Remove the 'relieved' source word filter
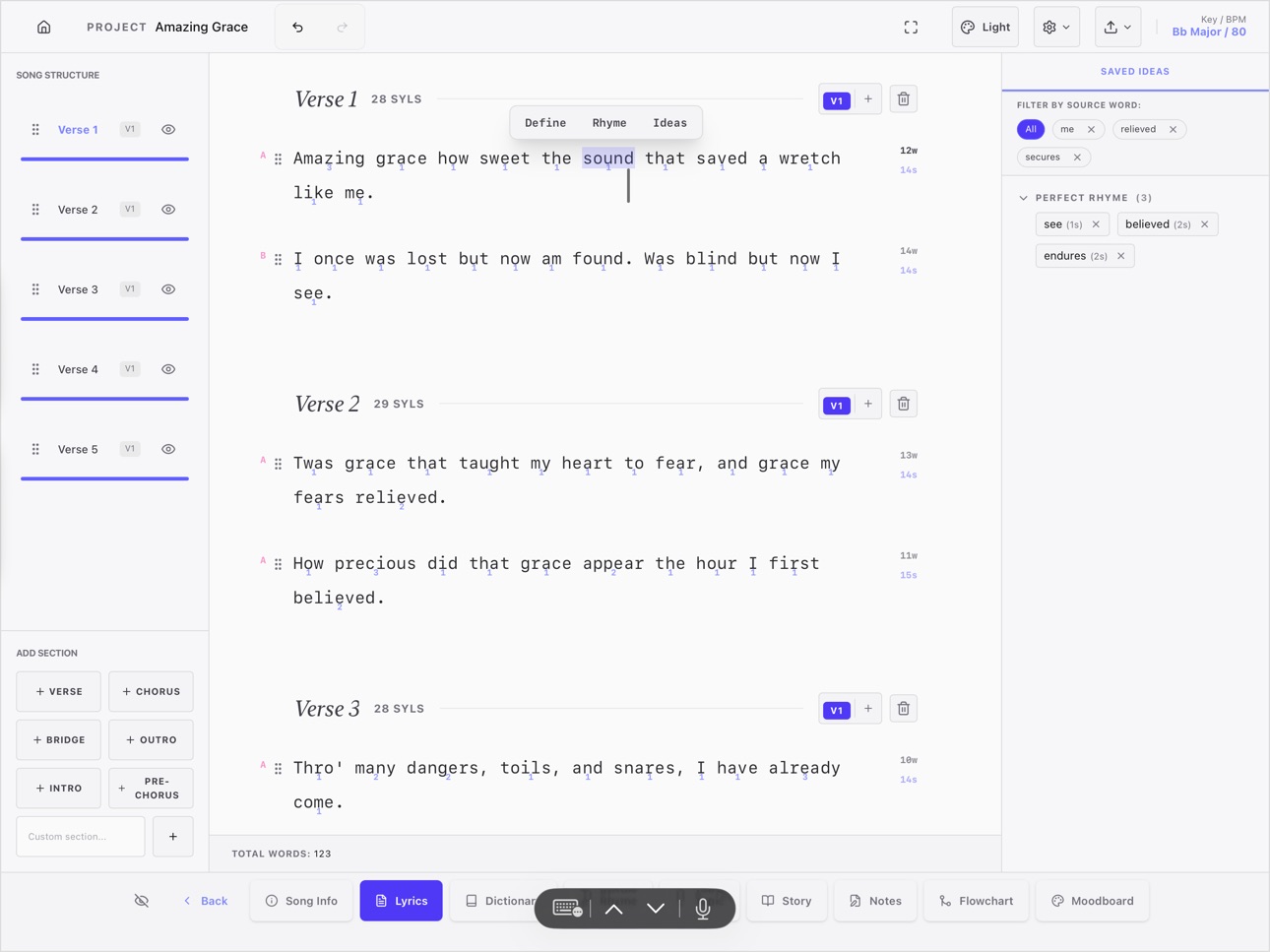Image resolution: width=1270 pixels, height=952 pixels. pyautogui.click(x=1173, y=130)
